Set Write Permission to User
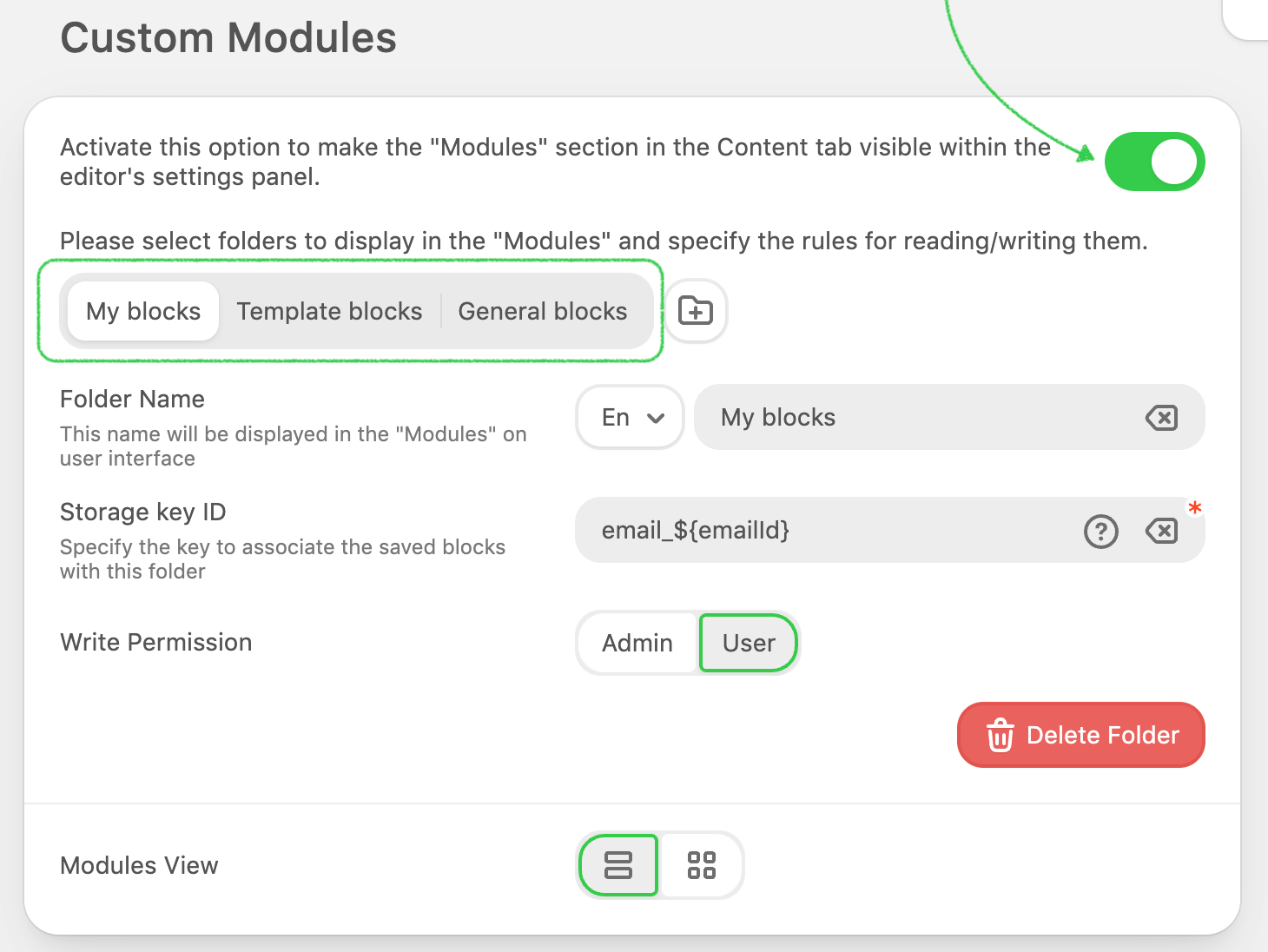The height and width of the screenshot is (952, 1268). [749, 643]
